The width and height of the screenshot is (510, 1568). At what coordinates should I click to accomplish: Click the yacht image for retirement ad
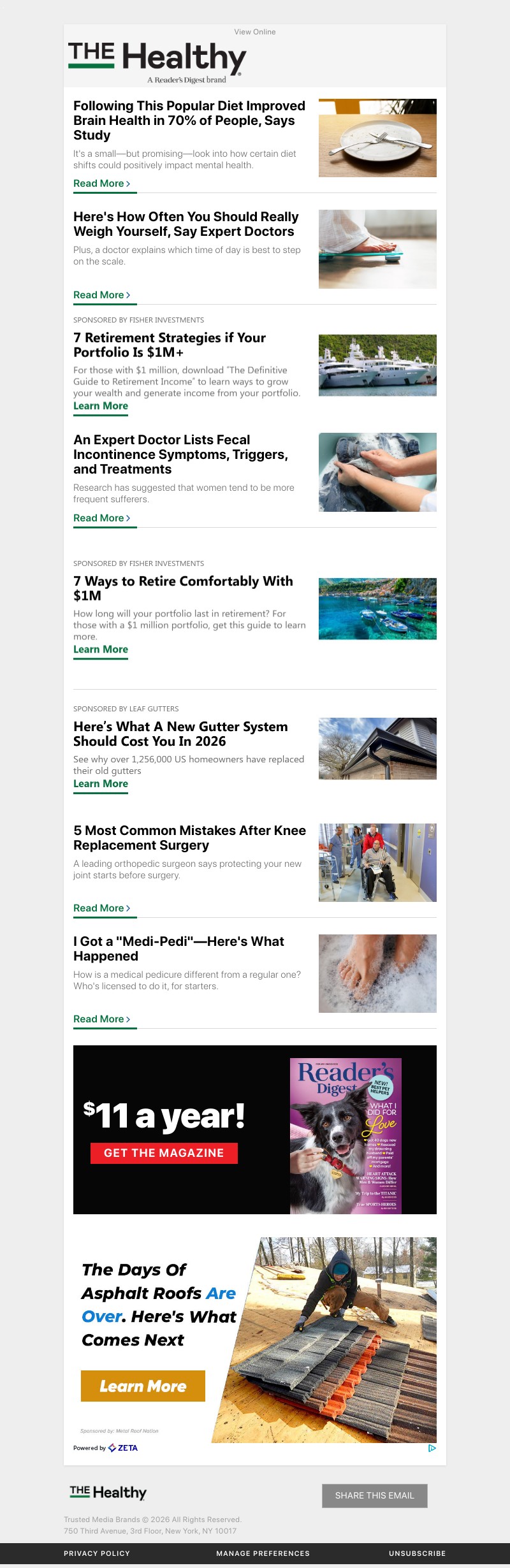377,365
